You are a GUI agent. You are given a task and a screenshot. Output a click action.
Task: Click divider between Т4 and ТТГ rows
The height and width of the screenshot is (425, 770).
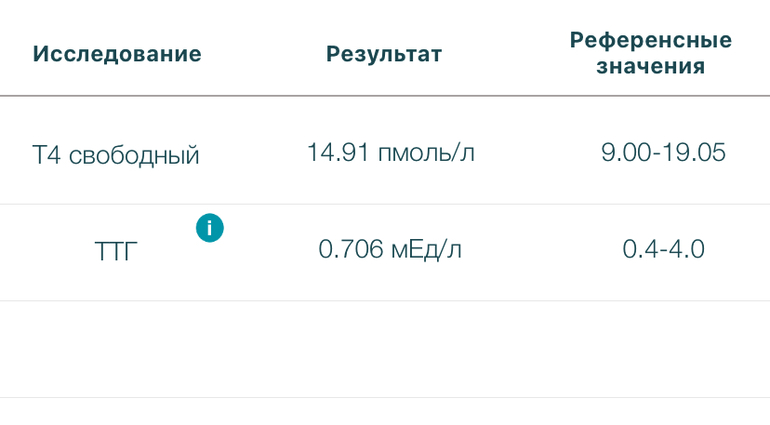point(385,204)
